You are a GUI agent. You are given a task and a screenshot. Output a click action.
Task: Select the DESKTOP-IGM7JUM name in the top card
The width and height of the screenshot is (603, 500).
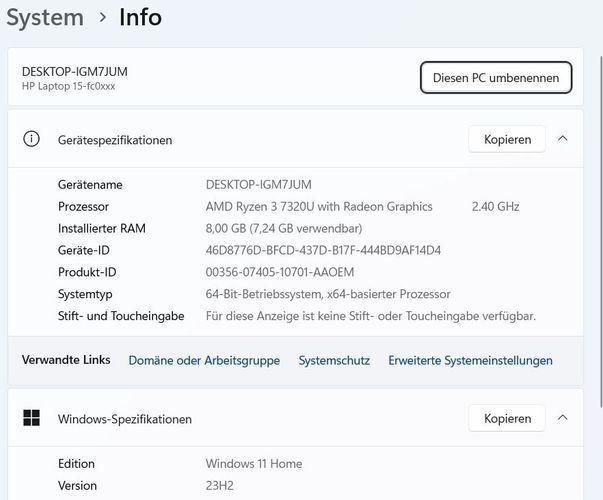[75, 72]
